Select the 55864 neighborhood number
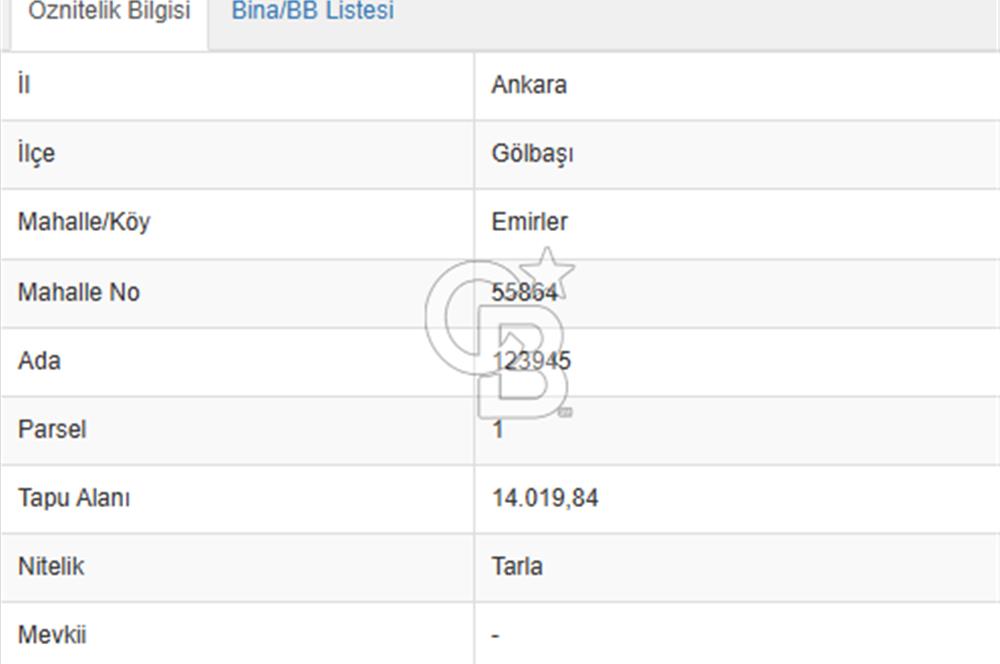Viewport: 1000px width, 664px height. [524, 293]
